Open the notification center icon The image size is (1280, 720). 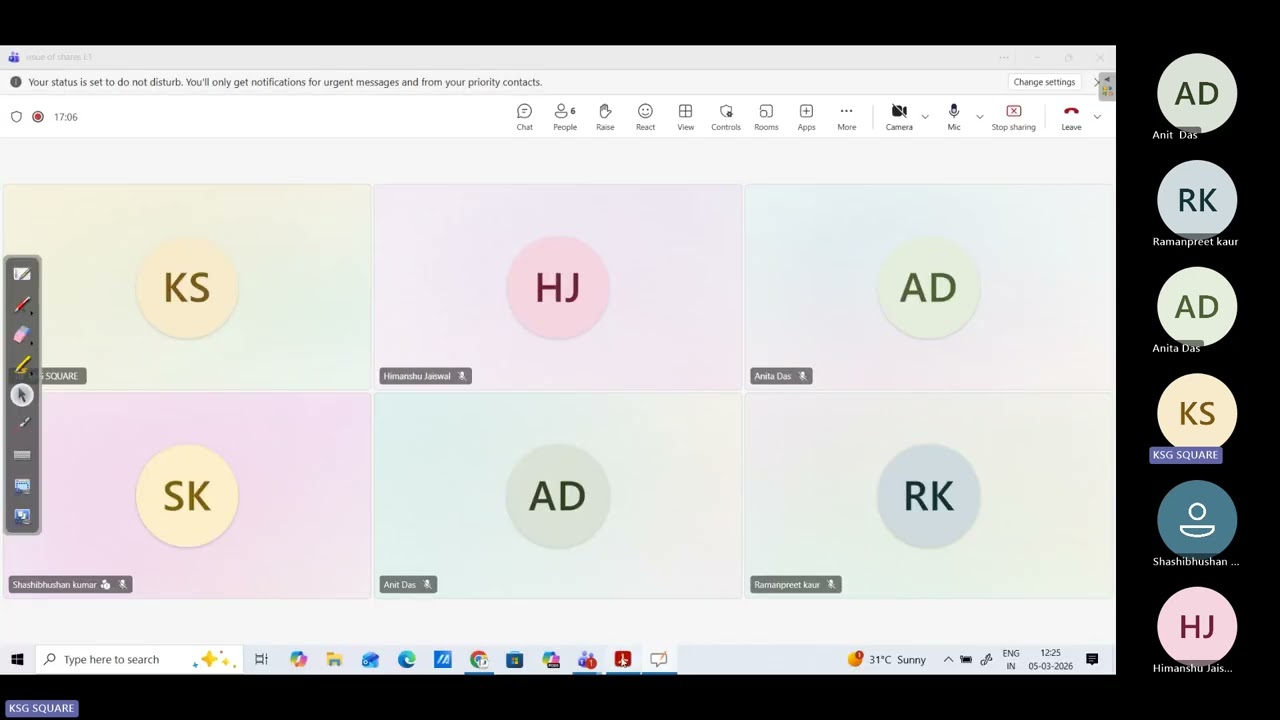(1092, 659)
